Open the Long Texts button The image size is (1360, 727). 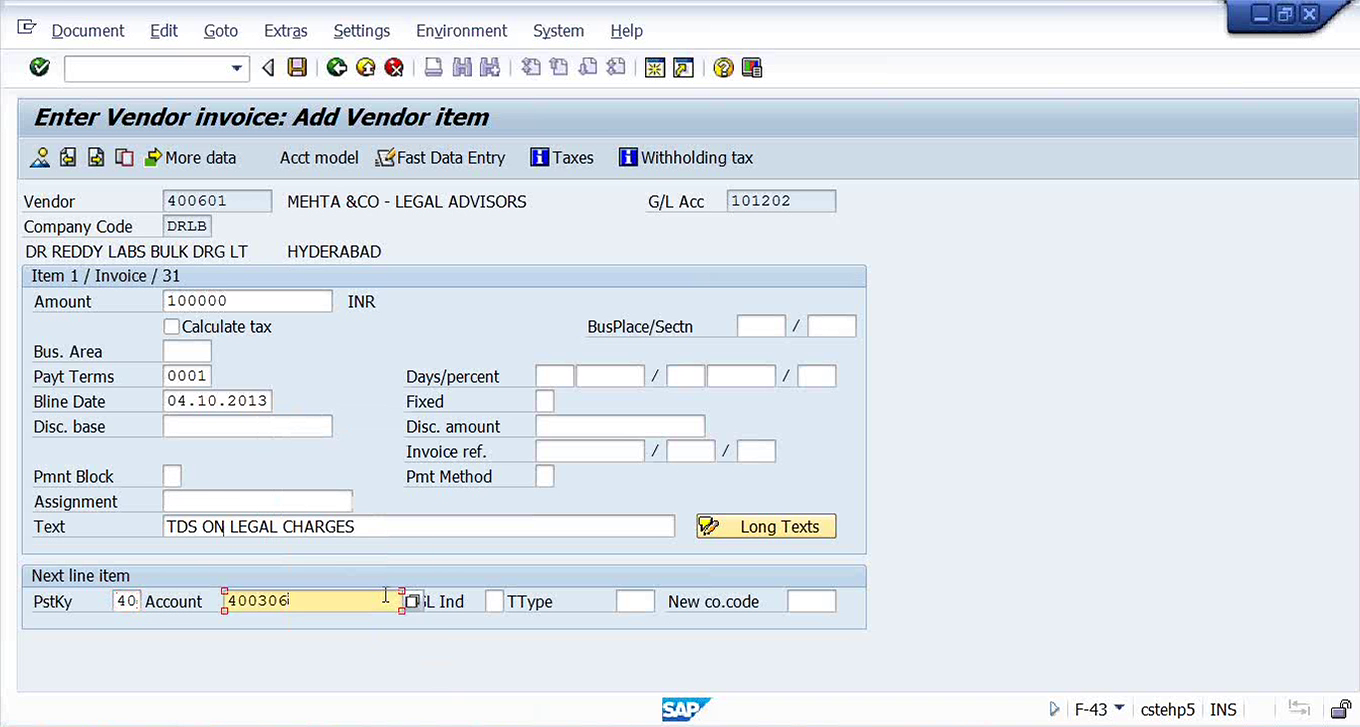click(x=766, y=526)
